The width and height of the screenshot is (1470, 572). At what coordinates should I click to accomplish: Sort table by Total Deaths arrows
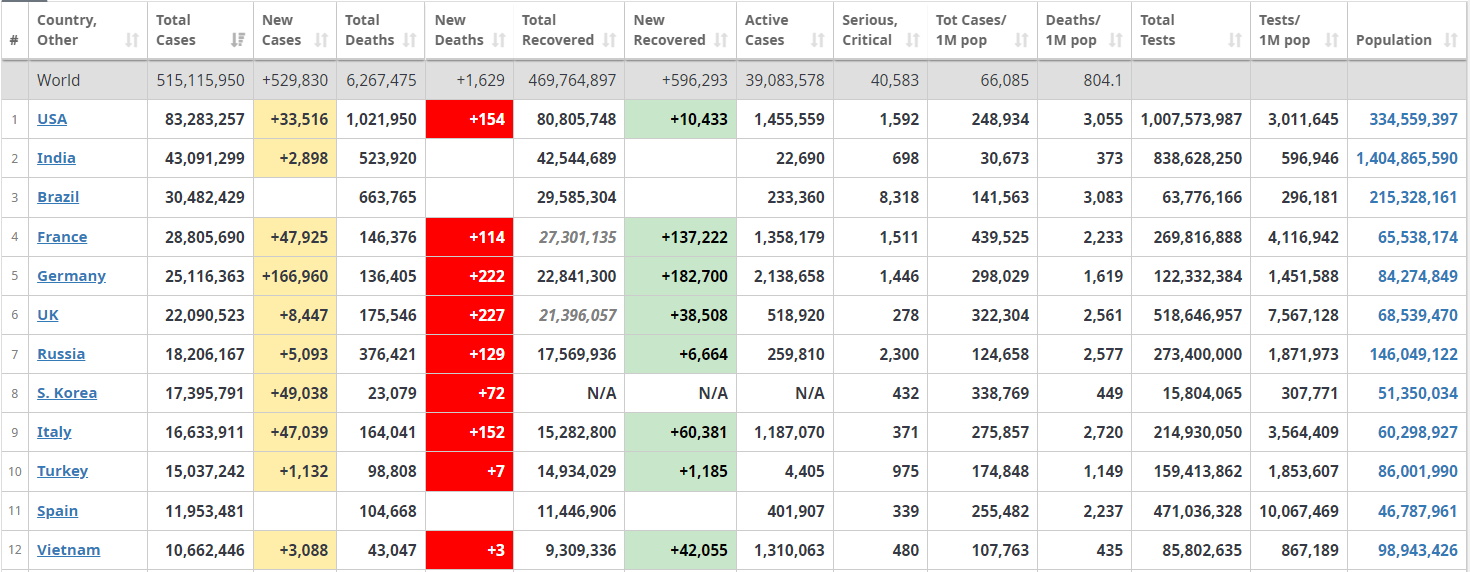[x=410, y=40]
